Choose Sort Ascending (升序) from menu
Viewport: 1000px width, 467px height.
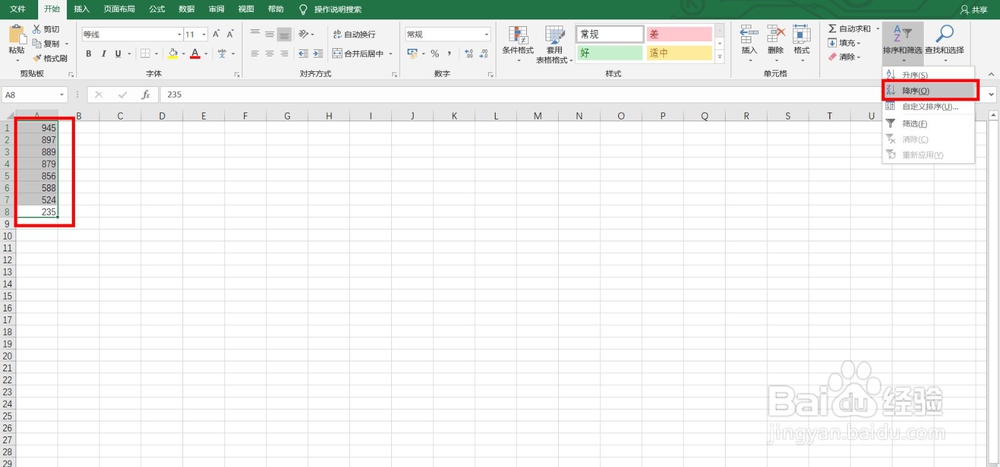pyautogui.click(x=929, y=75)
